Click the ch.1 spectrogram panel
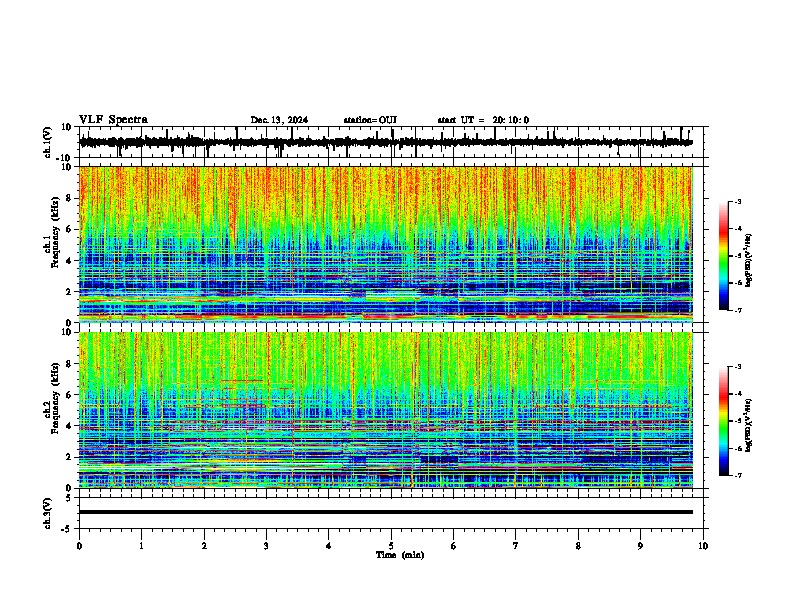This screenshot has width=792, height=612. pyautogui.click(x=386, y=244)
